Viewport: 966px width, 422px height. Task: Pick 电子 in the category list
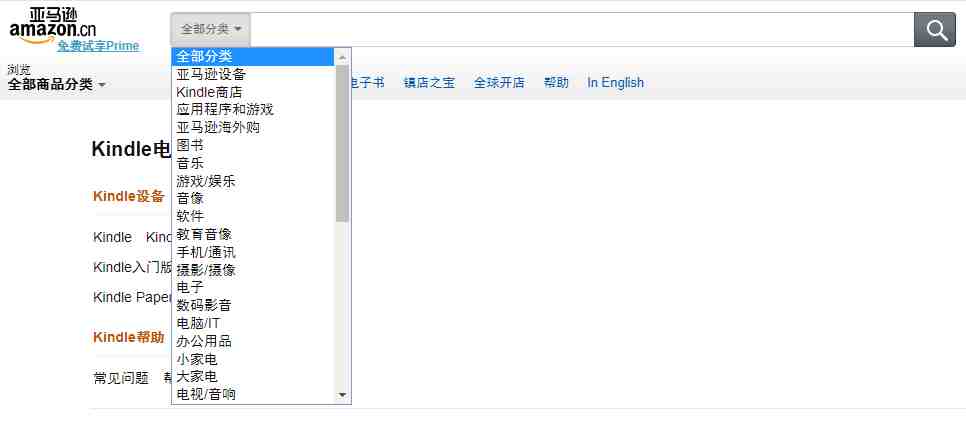[x=254, y=287]
